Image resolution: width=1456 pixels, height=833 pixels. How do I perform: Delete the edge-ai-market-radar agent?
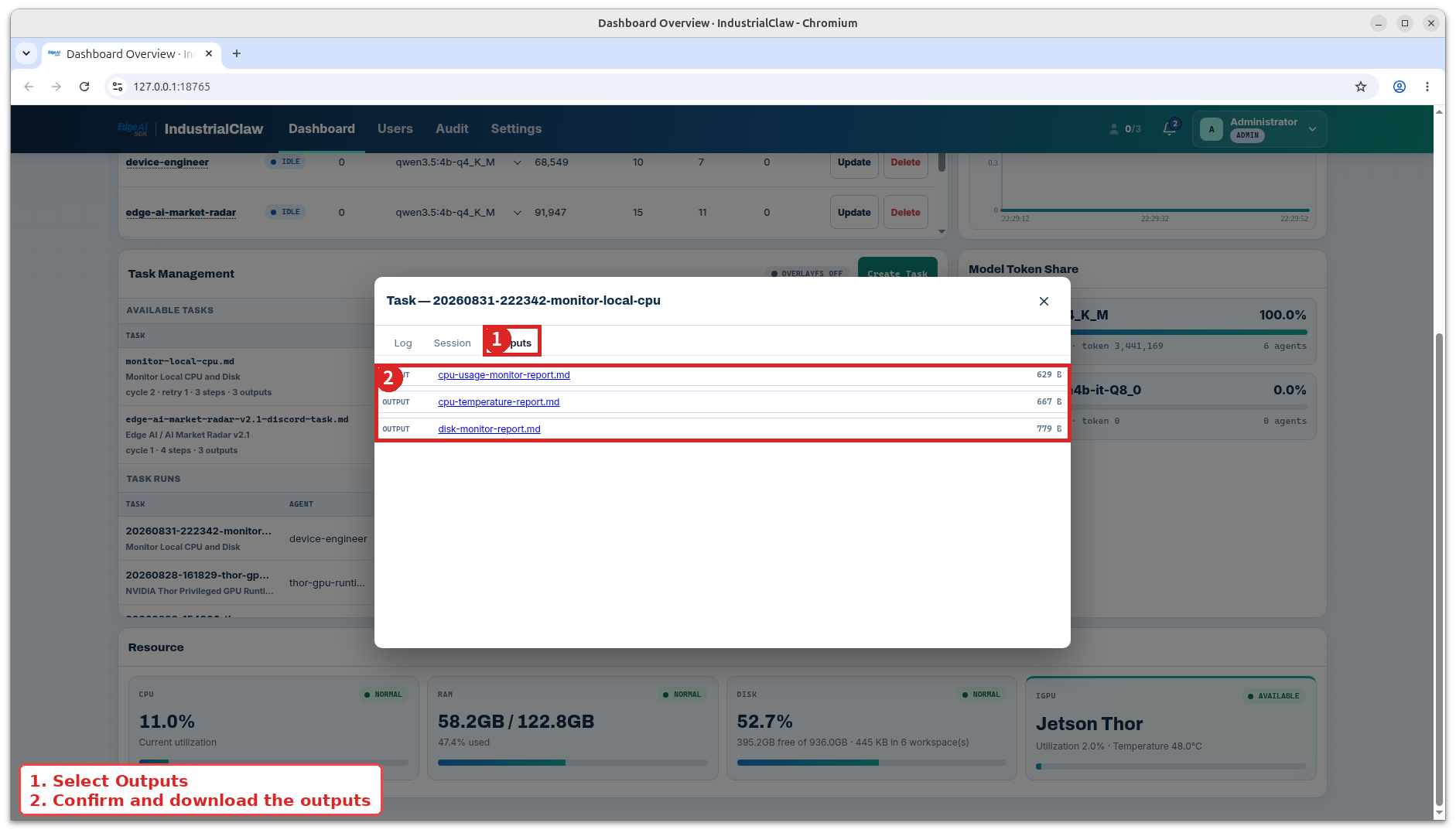905,213
